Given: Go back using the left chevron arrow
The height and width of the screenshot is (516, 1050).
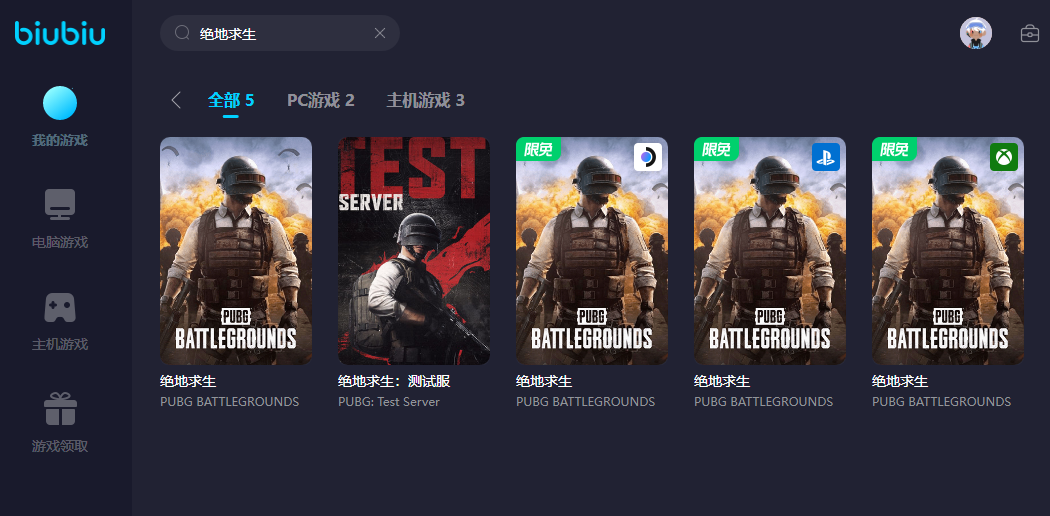Looking at the screenshot, I should pos(176,100).
